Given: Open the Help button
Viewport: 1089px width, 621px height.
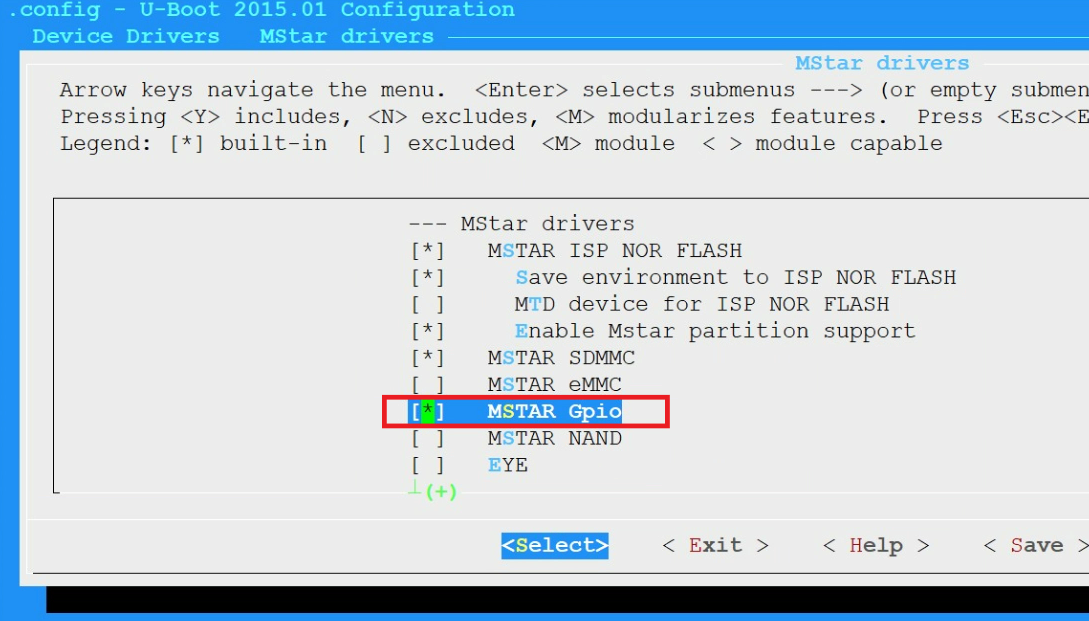Looking at the screenshot, I should click(x=875, y=546).
